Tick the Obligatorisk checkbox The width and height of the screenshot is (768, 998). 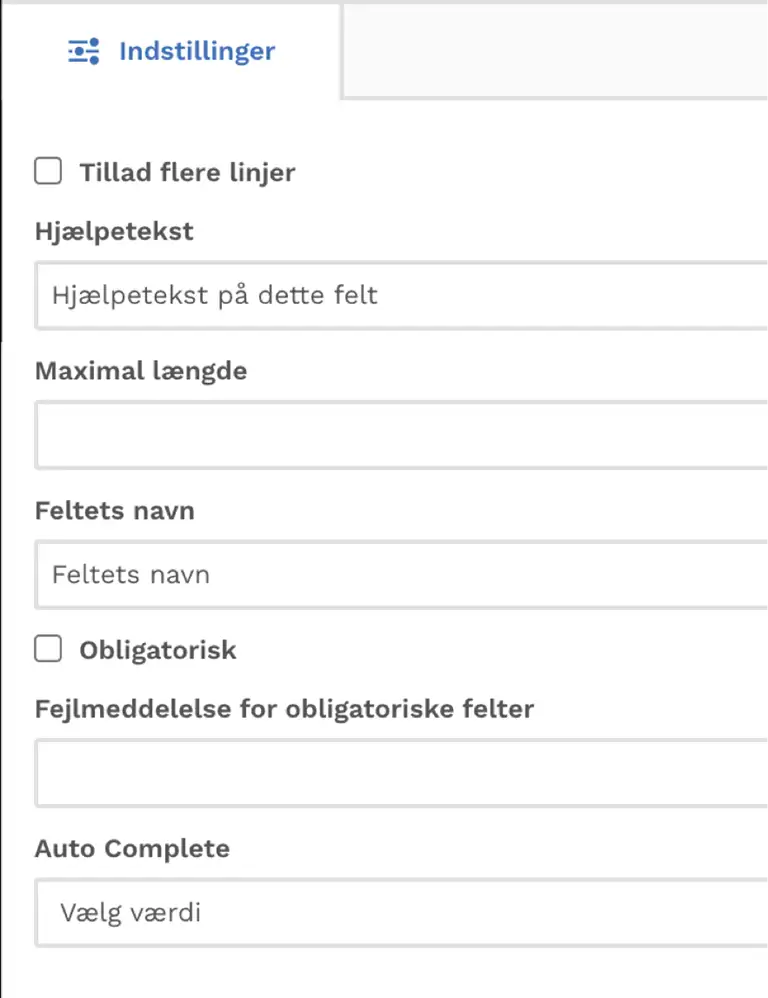point(48,649)
